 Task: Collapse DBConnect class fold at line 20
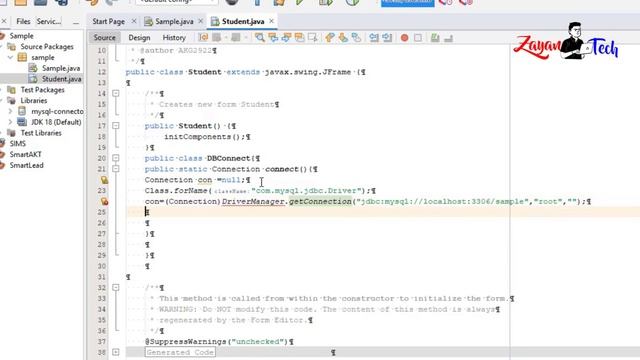(x=116, y=158)
